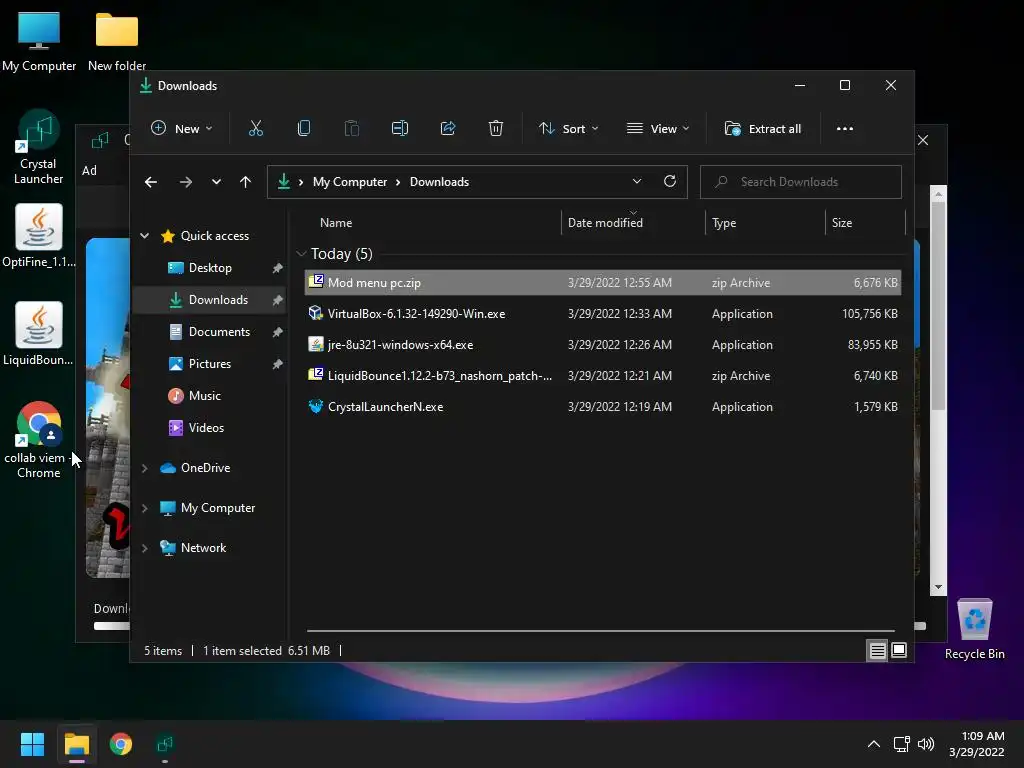The image size is (1024, 768).
Task: Click My Computer in address breadcrumb
Action: pos(350,182)
